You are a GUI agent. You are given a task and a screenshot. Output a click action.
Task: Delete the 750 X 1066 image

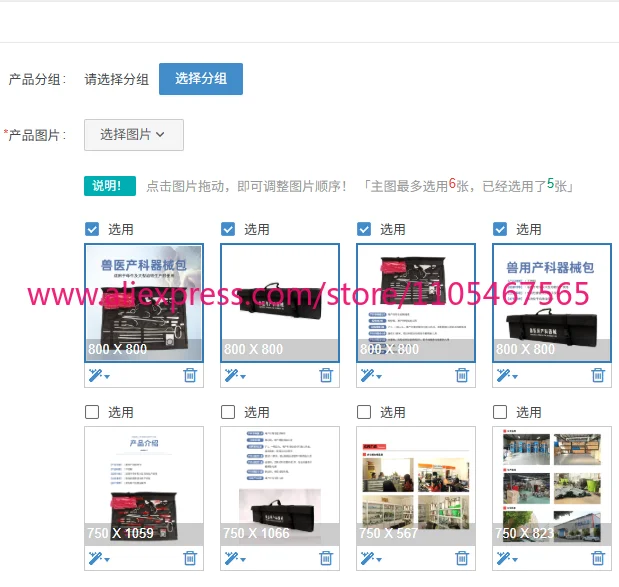pos(326,558)
